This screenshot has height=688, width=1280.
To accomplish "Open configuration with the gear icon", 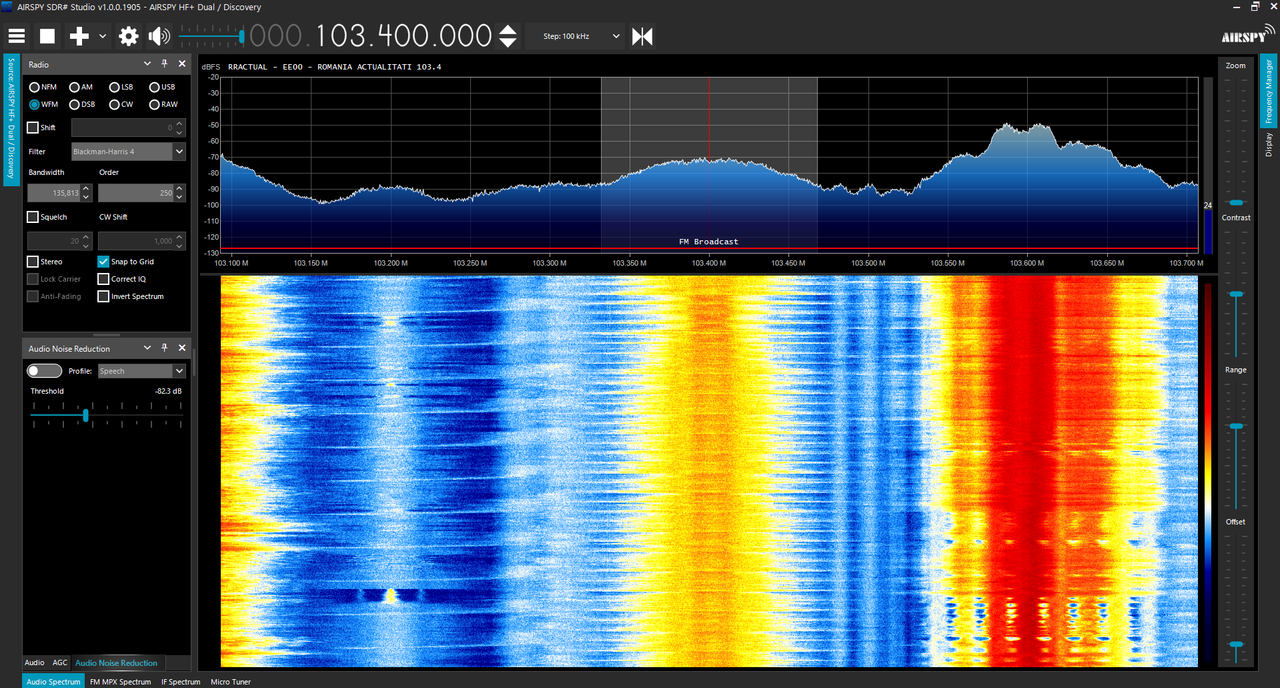I will (129, 37).
